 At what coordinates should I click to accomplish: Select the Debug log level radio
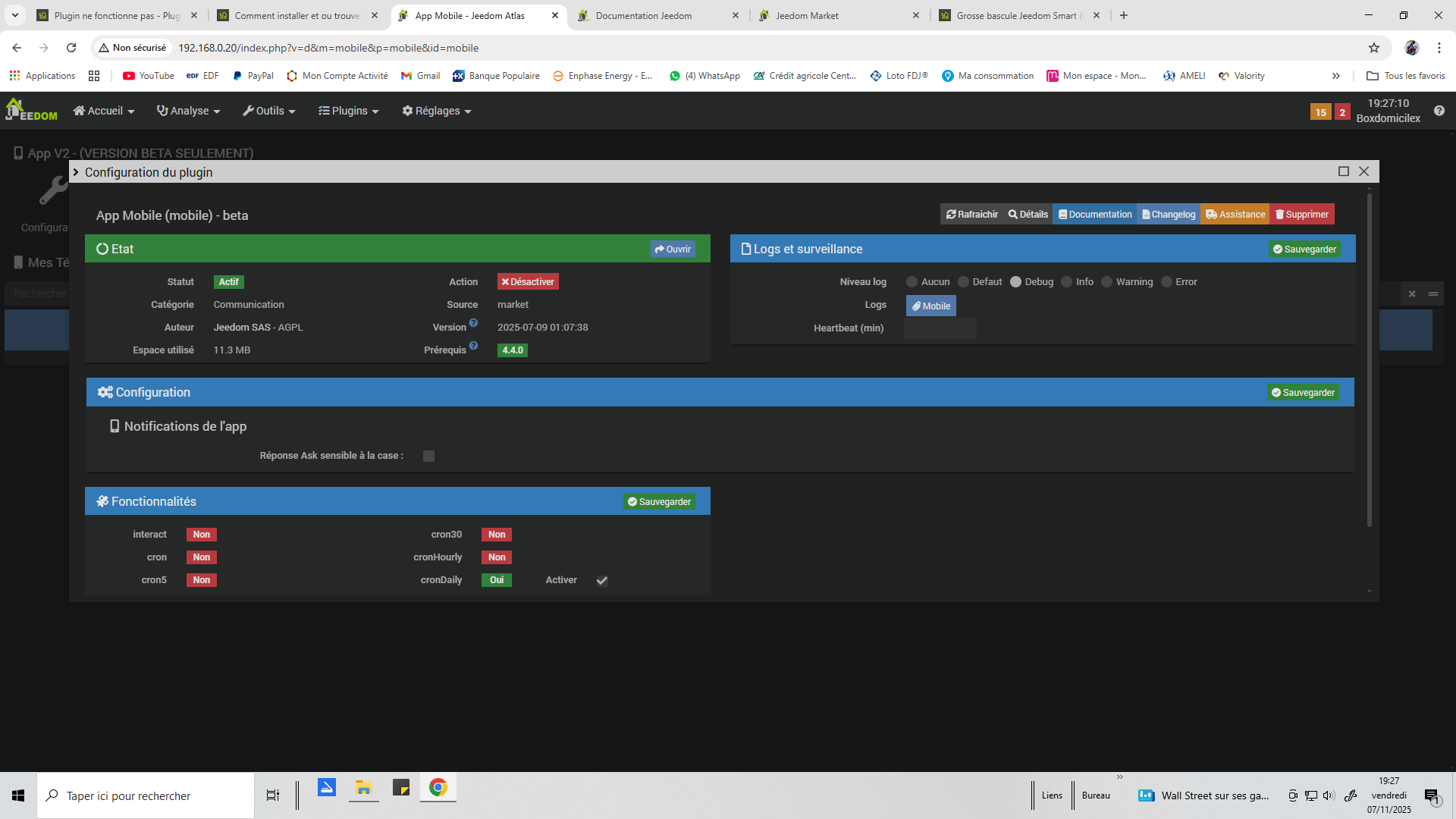pyautogui.click(x=1015, y=282)
